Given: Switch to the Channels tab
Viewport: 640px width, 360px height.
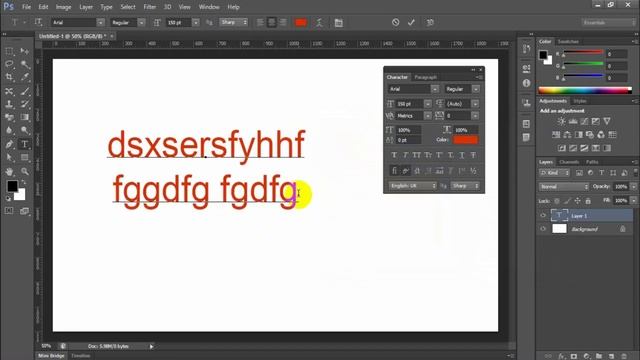Looking at the screenshot, I should click(569, 162).
